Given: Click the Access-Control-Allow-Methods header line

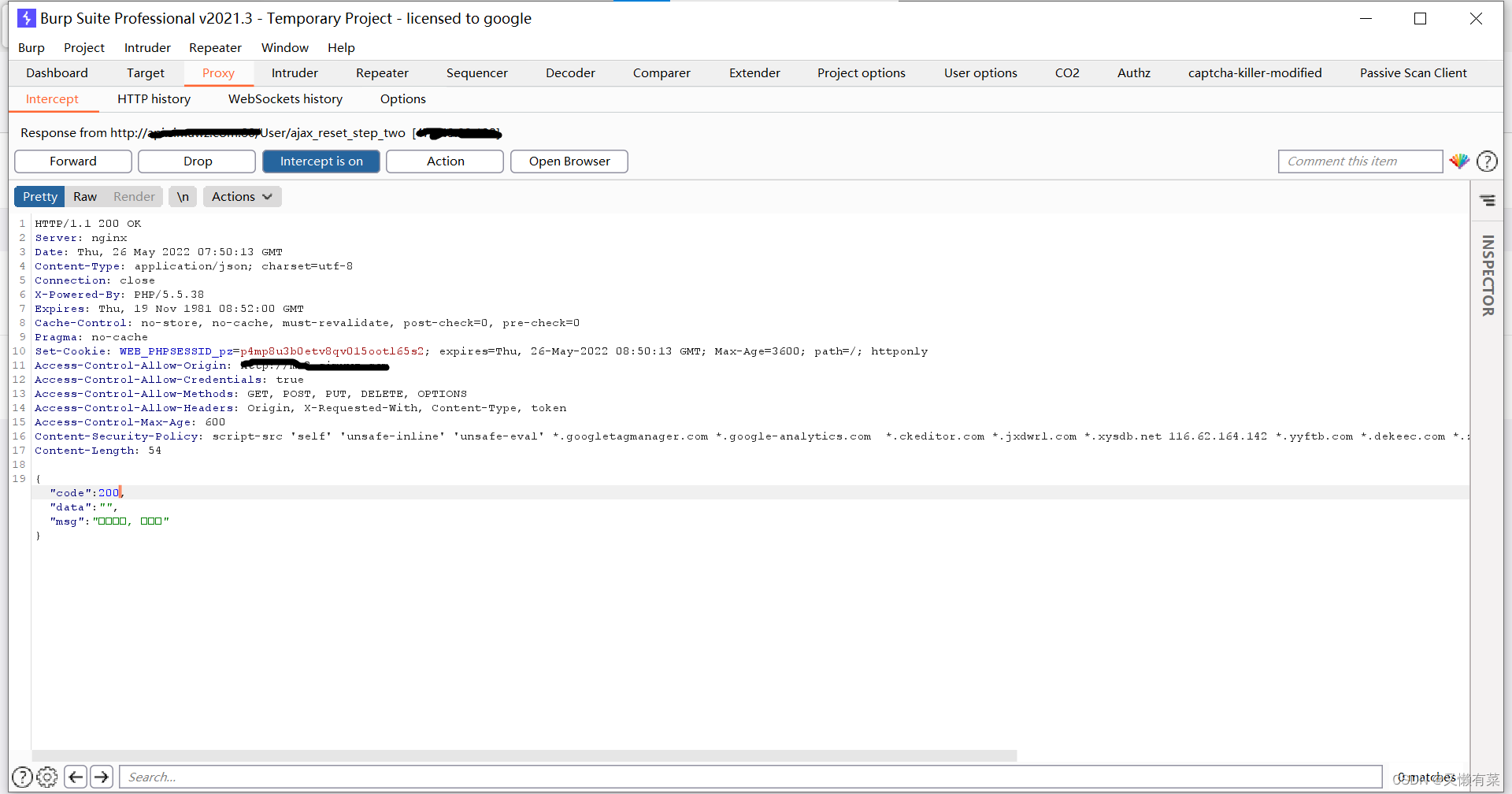Looking at the screenshot, I should point(250,394).
